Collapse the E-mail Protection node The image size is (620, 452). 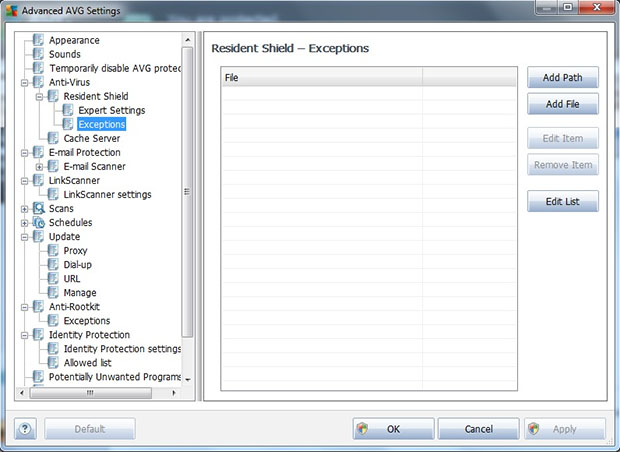25,153
